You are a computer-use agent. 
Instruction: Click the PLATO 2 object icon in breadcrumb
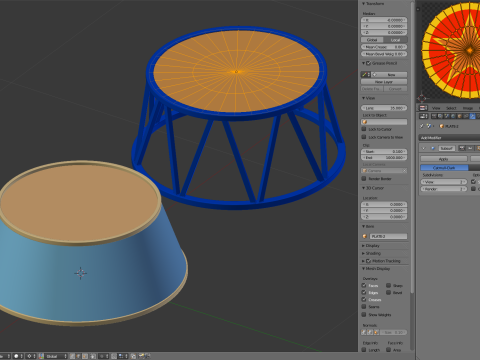tap(442, 126)
